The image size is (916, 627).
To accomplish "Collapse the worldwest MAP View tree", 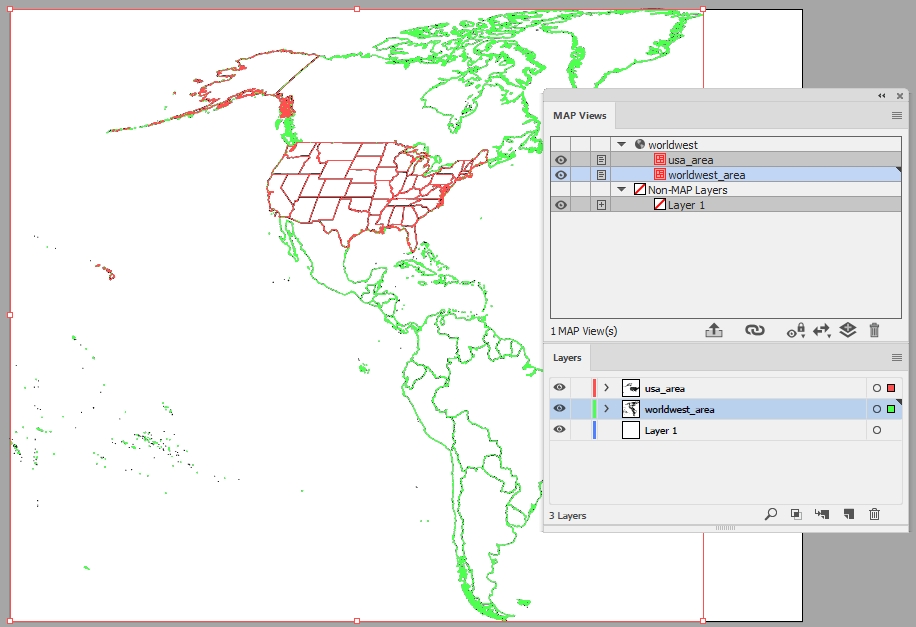I will click(x=621, y=143).
